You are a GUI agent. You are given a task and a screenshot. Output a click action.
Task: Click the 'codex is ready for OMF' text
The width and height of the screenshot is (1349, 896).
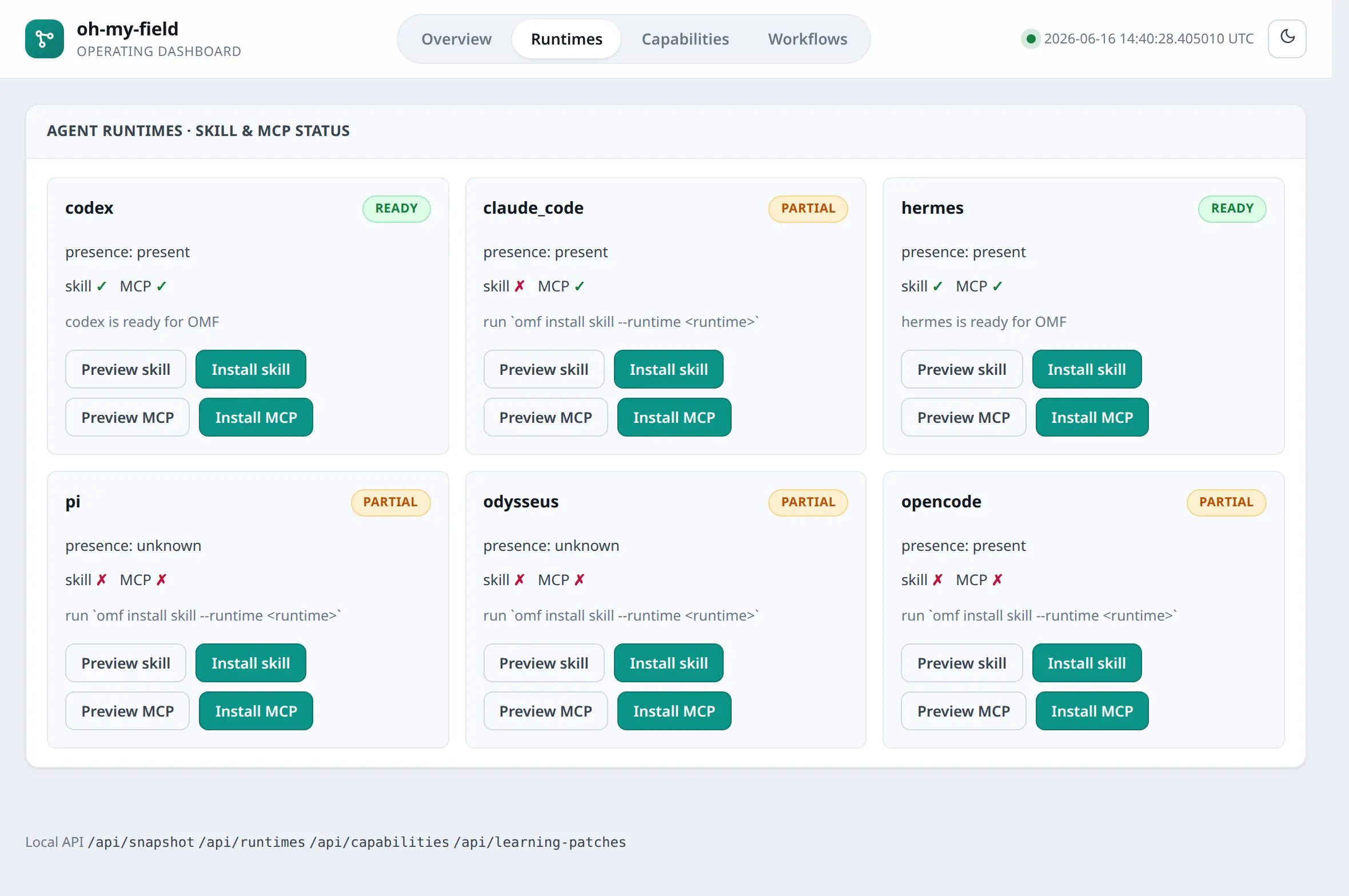pyautogui.click(x=142, y=322)
